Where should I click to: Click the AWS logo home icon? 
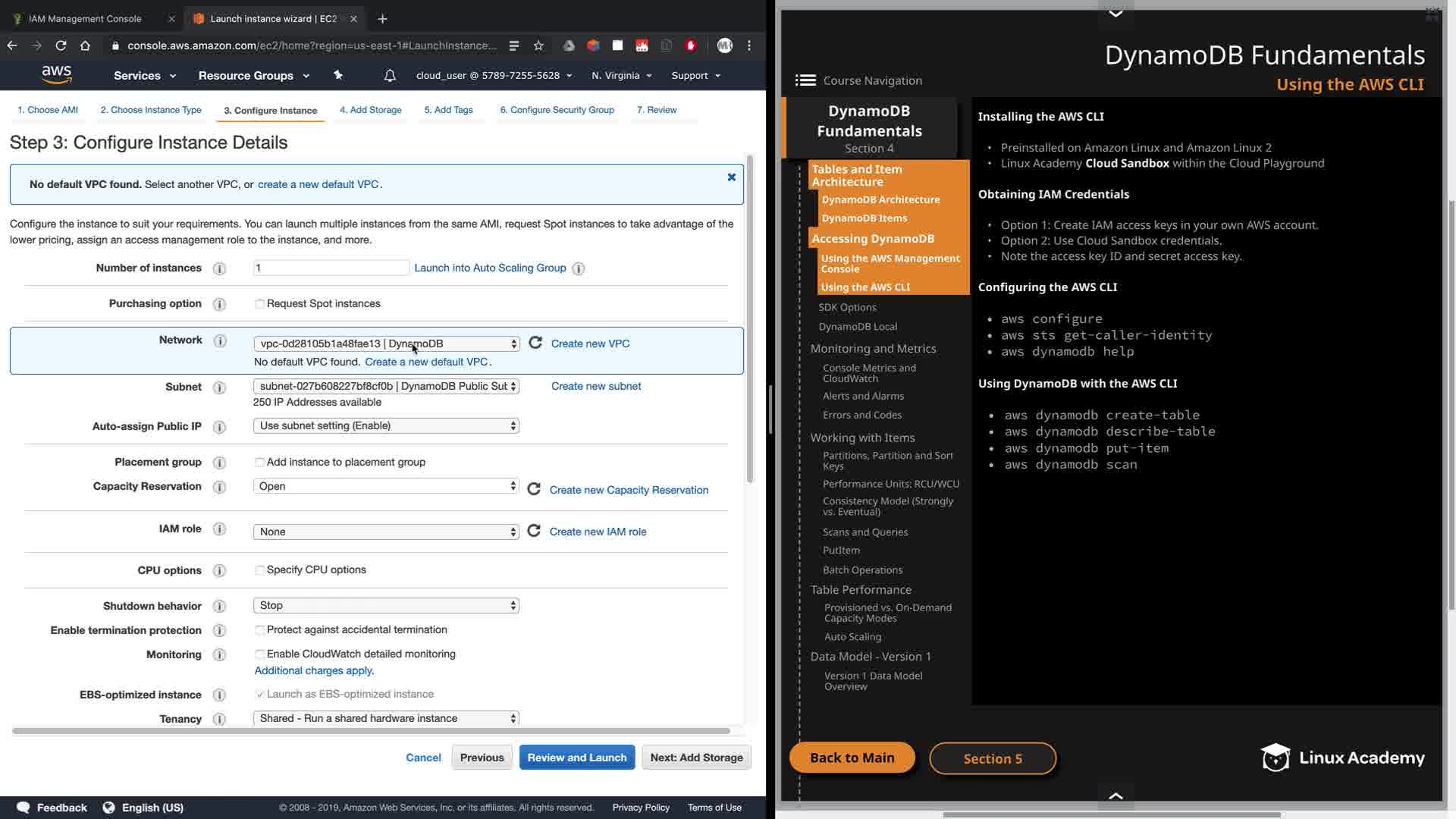pos(57,74)
